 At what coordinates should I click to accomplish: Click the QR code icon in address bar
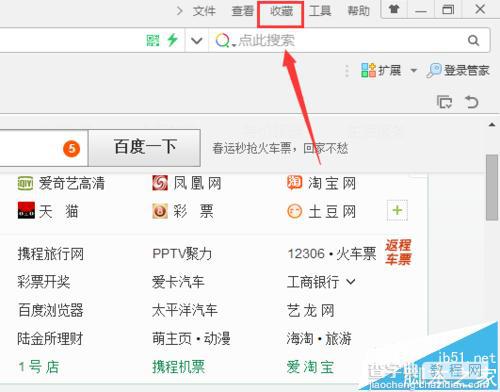pos(153,41)
